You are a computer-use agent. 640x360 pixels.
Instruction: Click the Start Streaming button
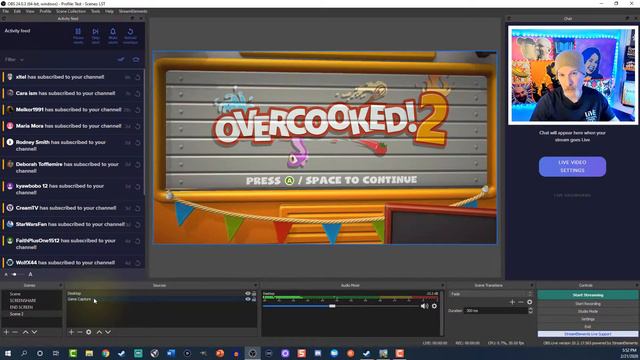(588, 295)
